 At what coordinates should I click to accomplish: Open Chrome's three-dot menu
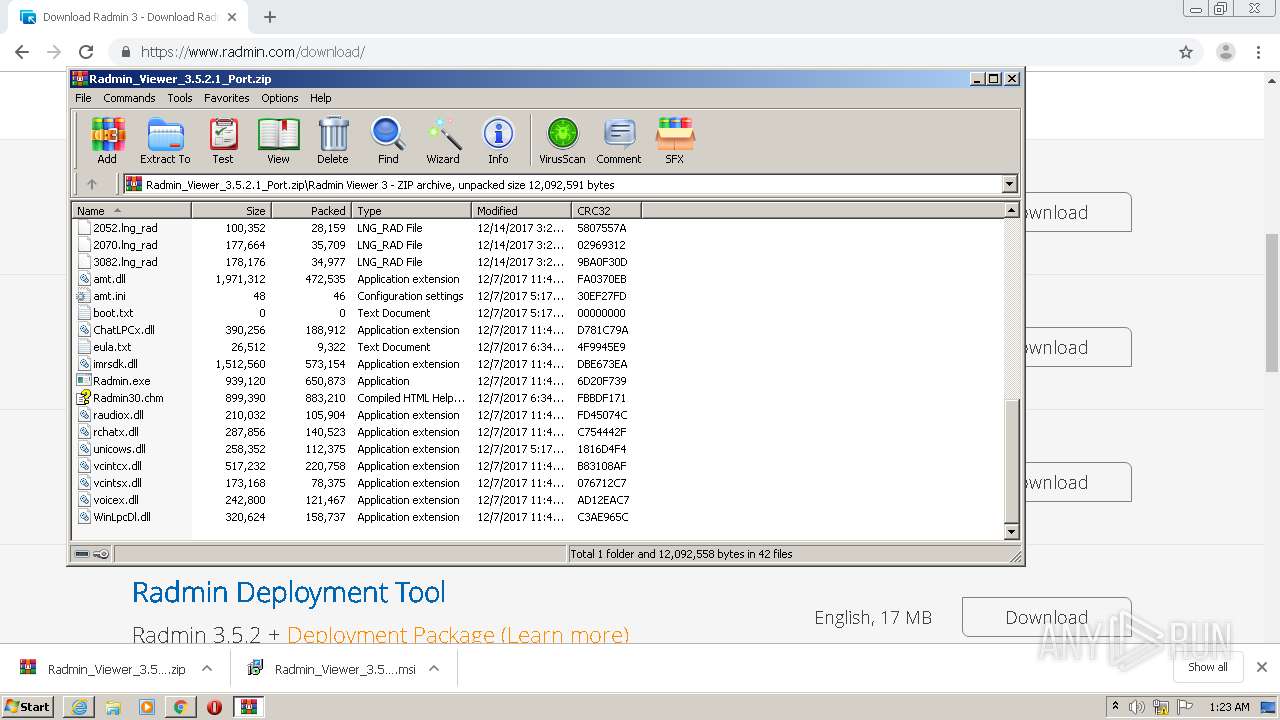pos(1259,52)
